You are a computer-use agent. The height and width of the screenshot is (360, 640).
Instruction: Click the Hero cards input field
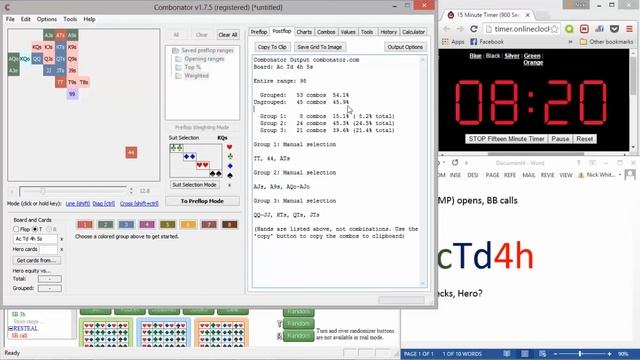[49, 249]
